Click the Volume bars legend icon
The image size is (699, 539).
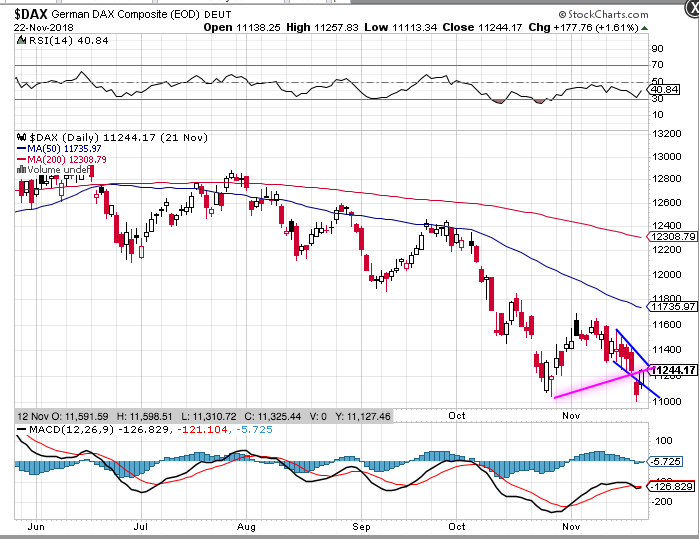[x=20, y=169]
